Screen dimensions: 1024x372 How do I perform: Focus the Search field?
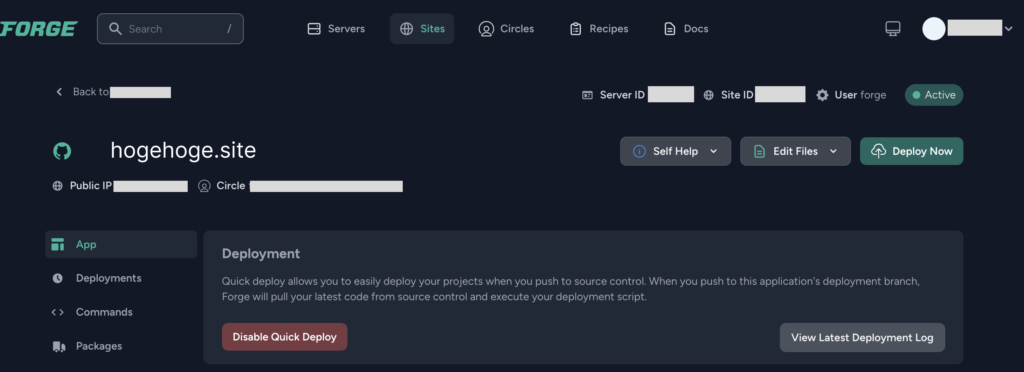(x=170, y=29)
